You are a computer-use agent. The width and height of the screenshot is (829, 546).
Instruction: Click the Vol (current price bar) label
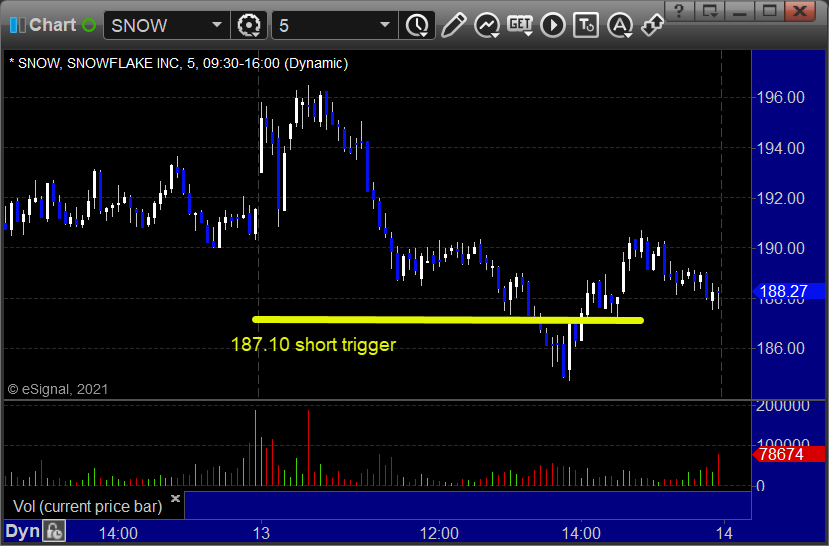pyautogui.click(x=87, y=506)
